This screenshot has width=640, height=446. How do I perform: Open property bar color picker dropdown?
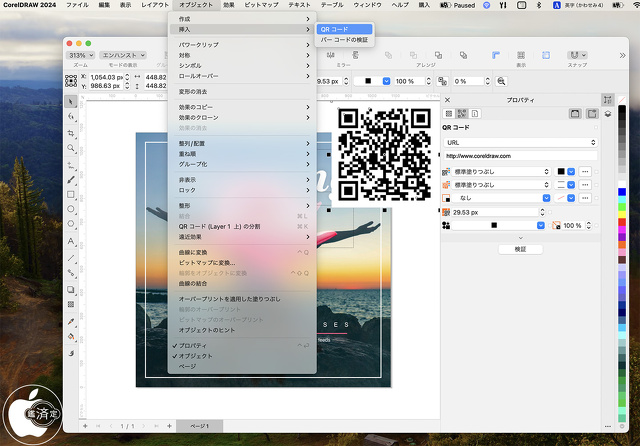(x=386, y=81)
